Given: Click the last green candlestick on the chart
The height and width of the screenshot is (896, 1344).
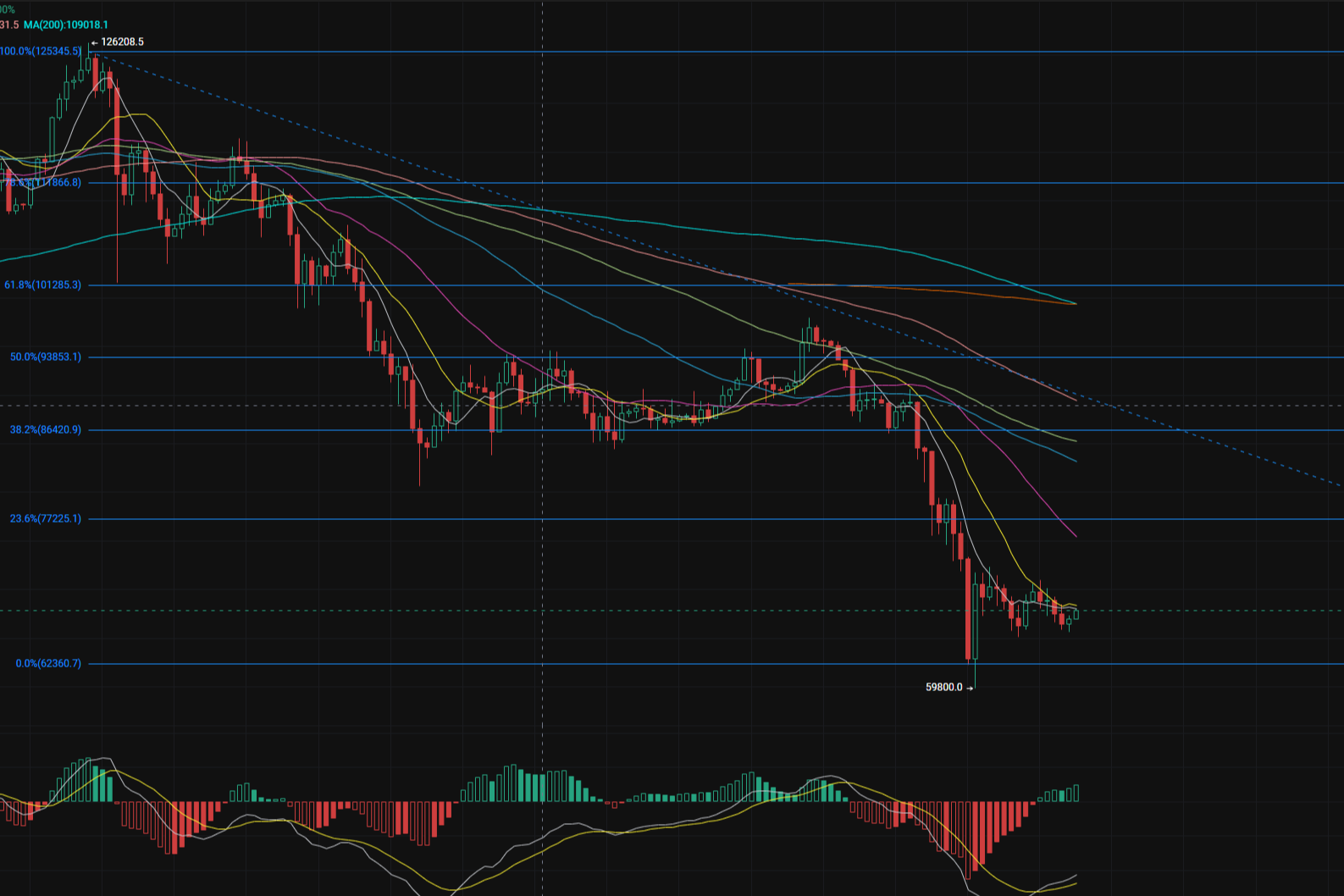Looking at the screenshot, I should click(x=1076, y=615).
